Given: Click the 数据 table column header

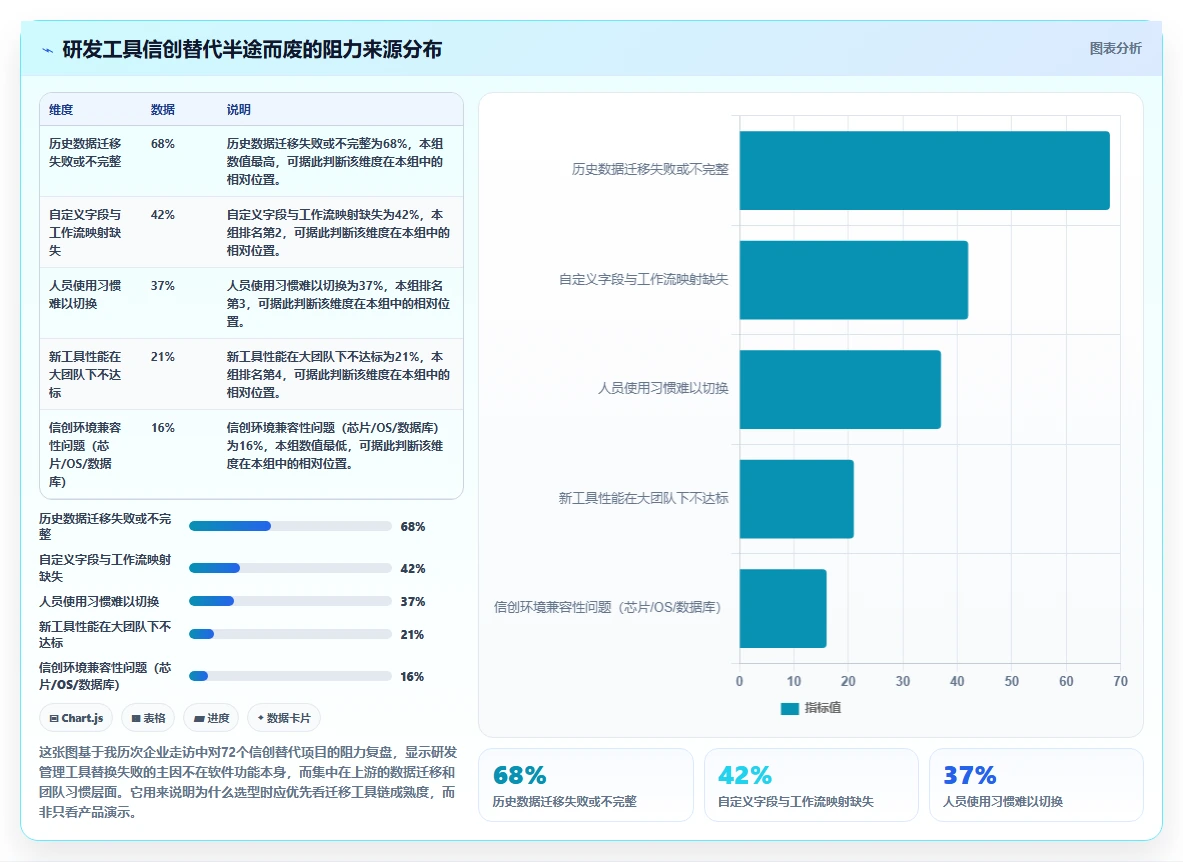Looking at the screenshot, I should [163, 109].
